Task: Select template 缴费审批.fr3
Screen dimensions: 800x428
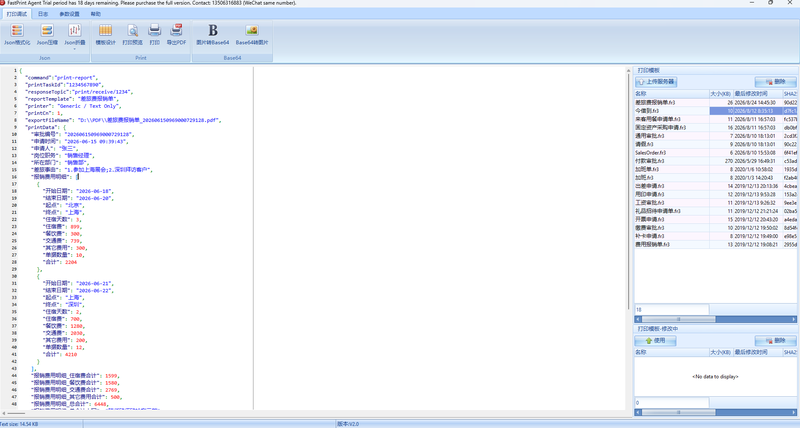Action: tap(671, 228)
